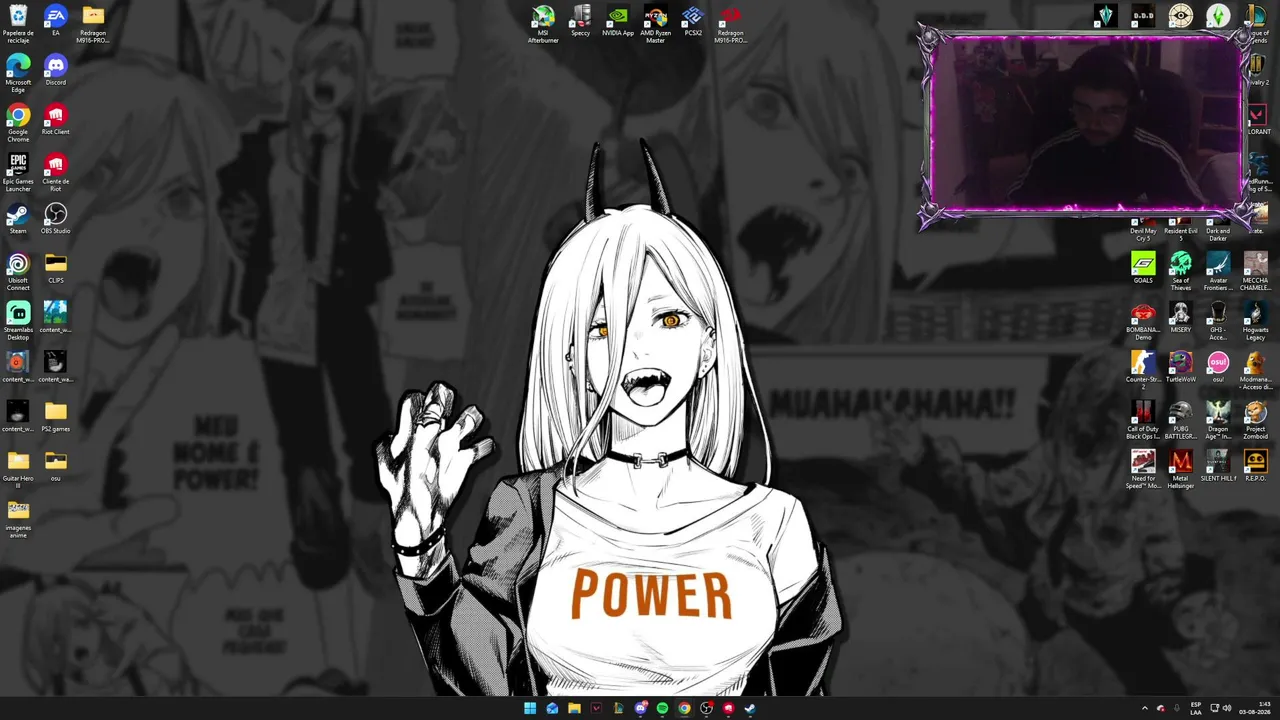
Task: Select the Metal Hellsinger shortcut
Action: pos(1181,470)
